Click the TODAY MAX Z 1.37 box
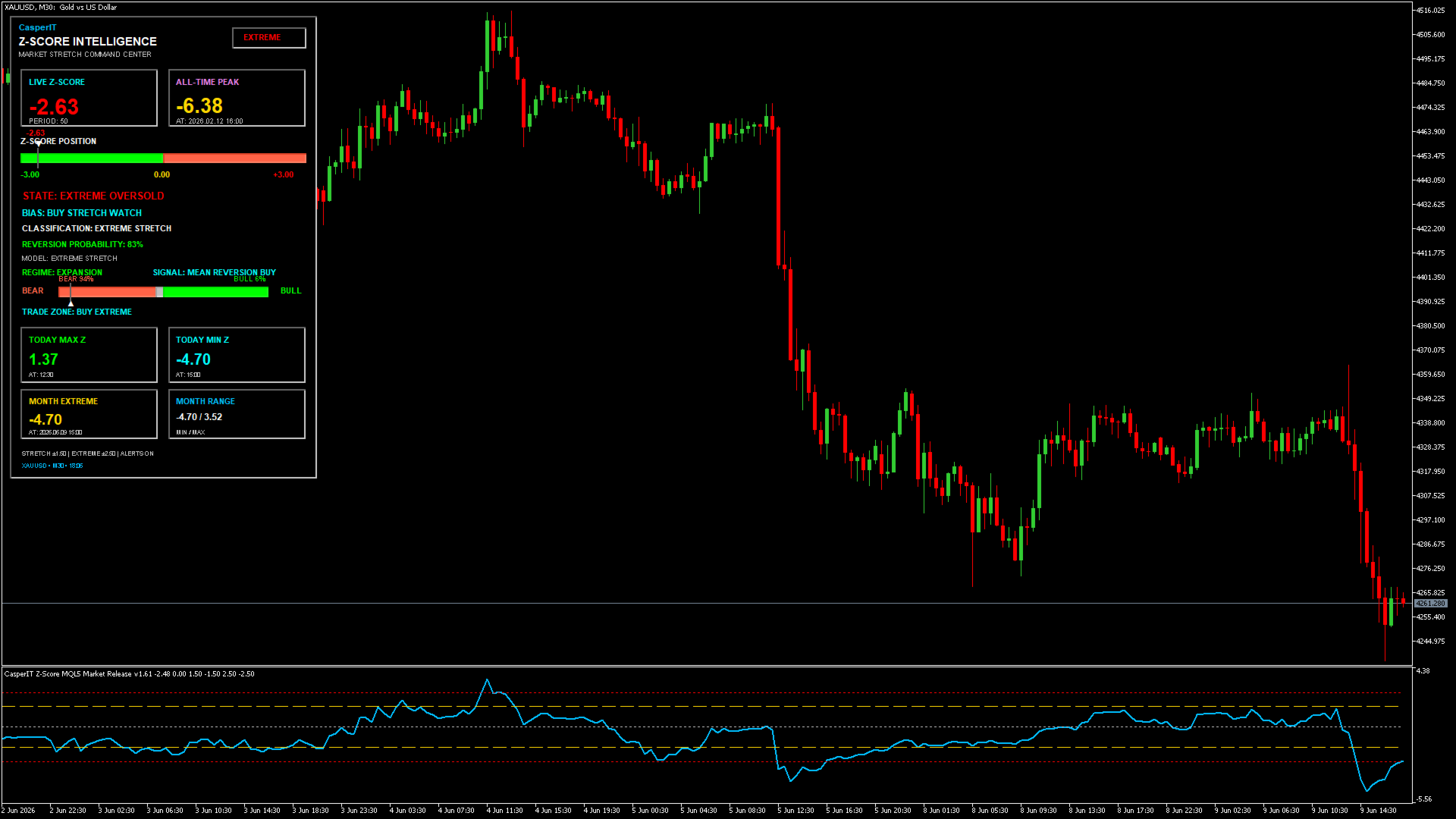1456x819 pixels. point(89,355)
